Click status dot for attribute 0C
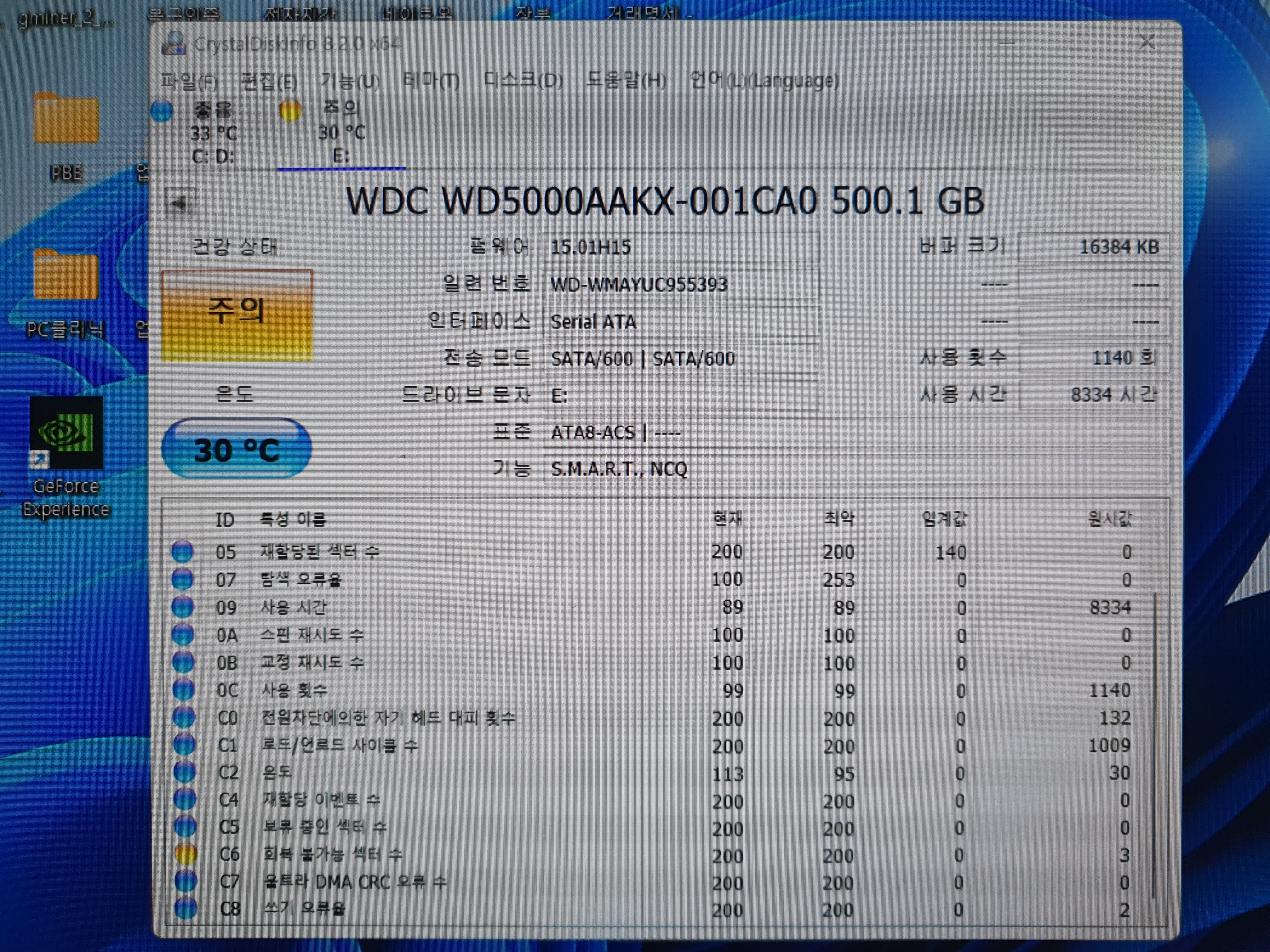The height and width of the screenshot is (952, 1270). click(184, 689)
